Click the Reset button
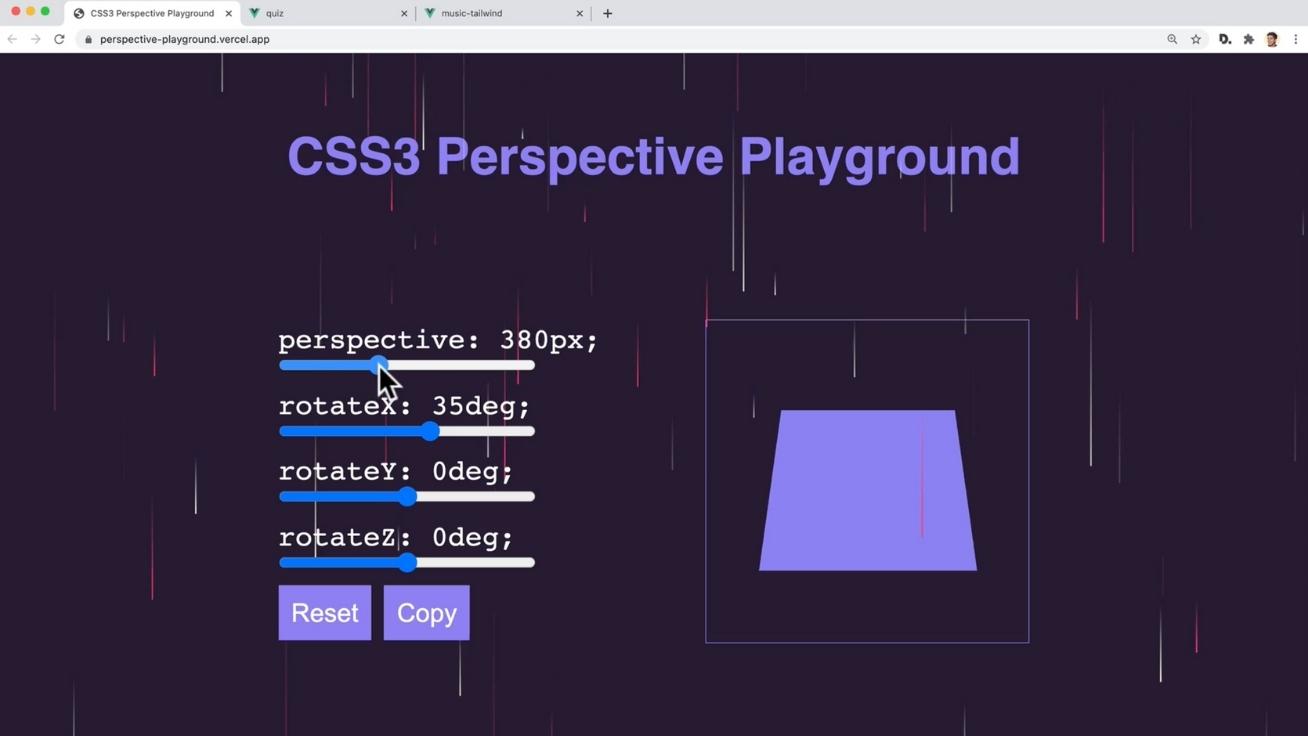Screen dimensions: 1308x736 324,612
